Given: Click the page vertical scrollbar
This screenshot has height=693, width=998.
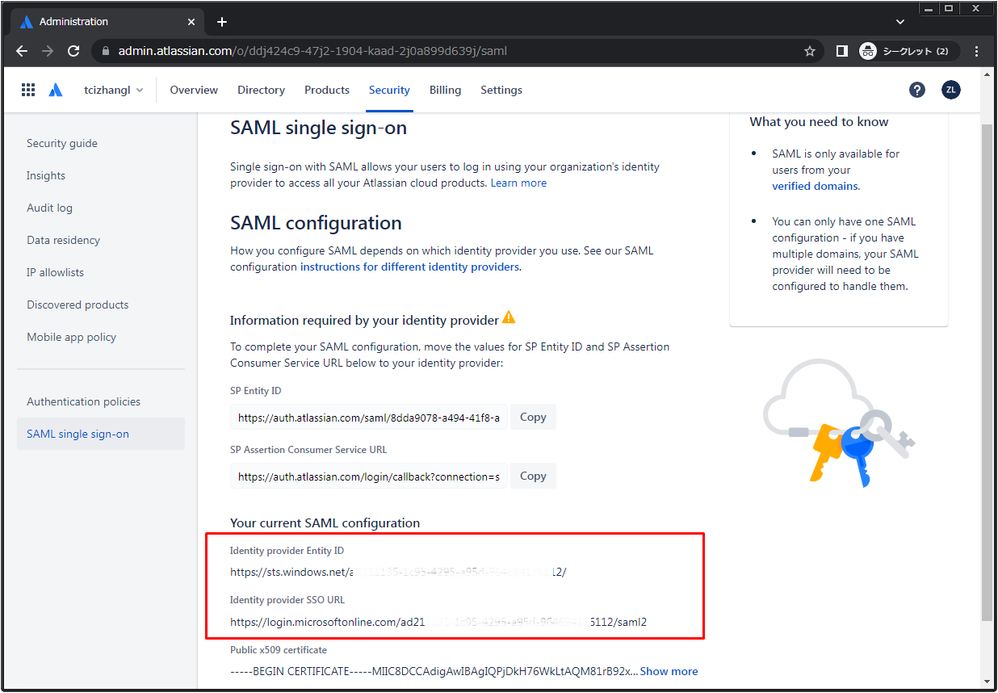Looking at the screenshot, I should (x=987, y=372).
